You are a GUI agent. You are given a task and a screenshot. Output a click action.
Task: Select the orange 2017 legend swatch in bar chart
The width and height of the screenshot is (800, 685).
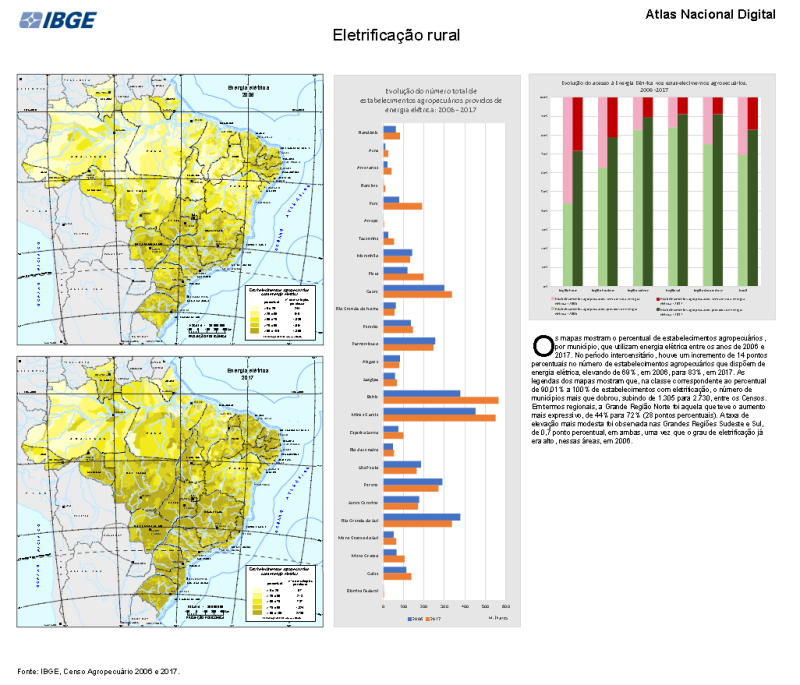pos(426,620)
